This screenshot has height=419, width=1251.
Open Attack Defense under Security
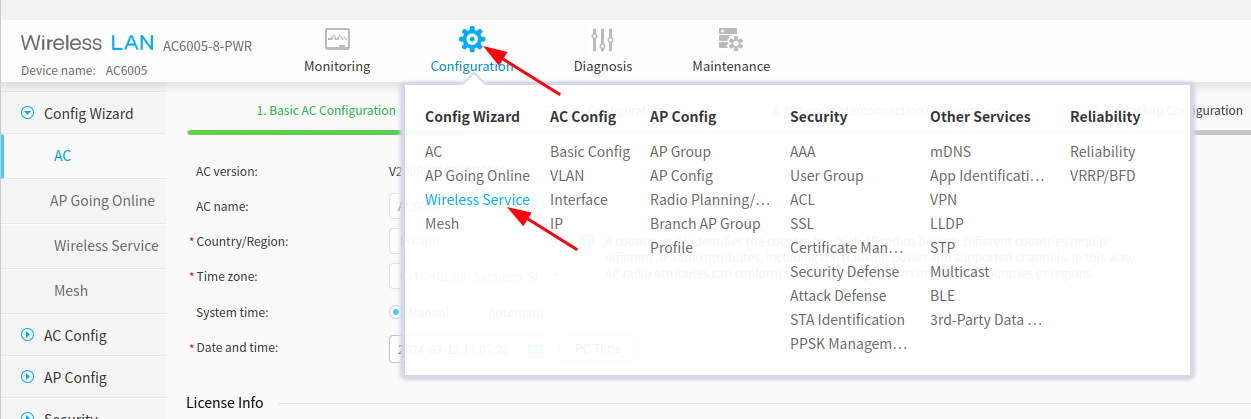pyautogui.click(x=837, y=296)
